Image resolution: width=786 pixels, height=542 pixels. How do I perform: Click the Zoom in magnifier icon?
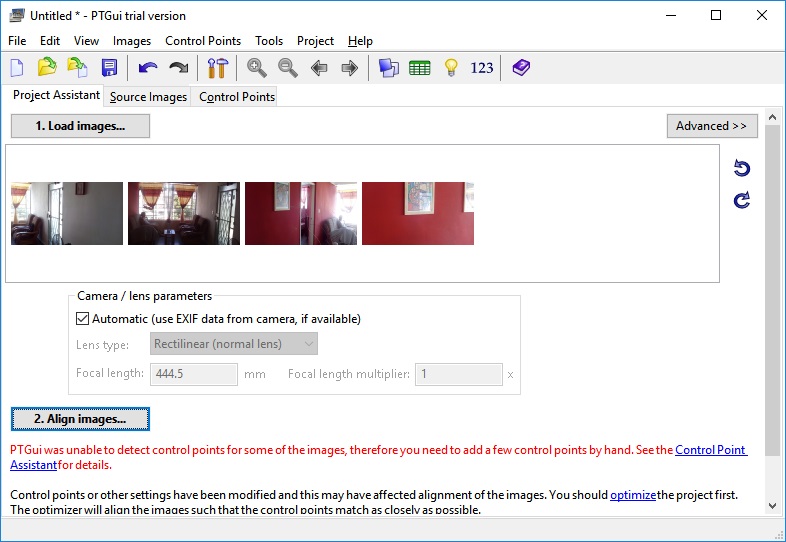[x=257, y=67]
